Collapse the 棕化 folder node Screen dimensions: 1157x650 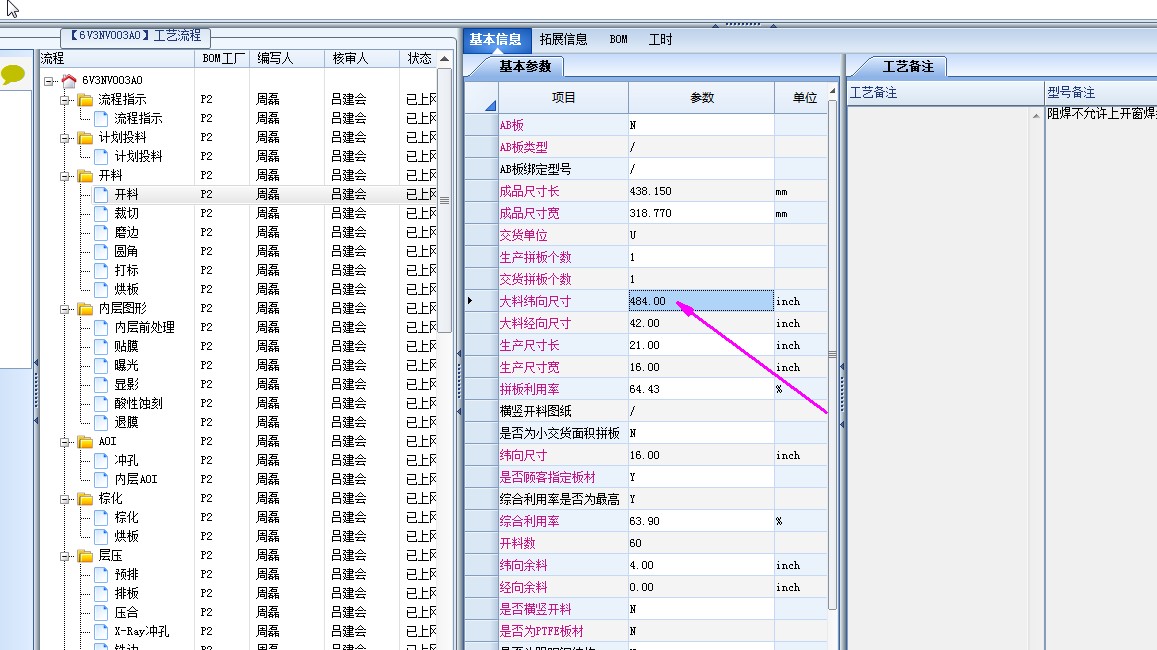click(65, 499)
